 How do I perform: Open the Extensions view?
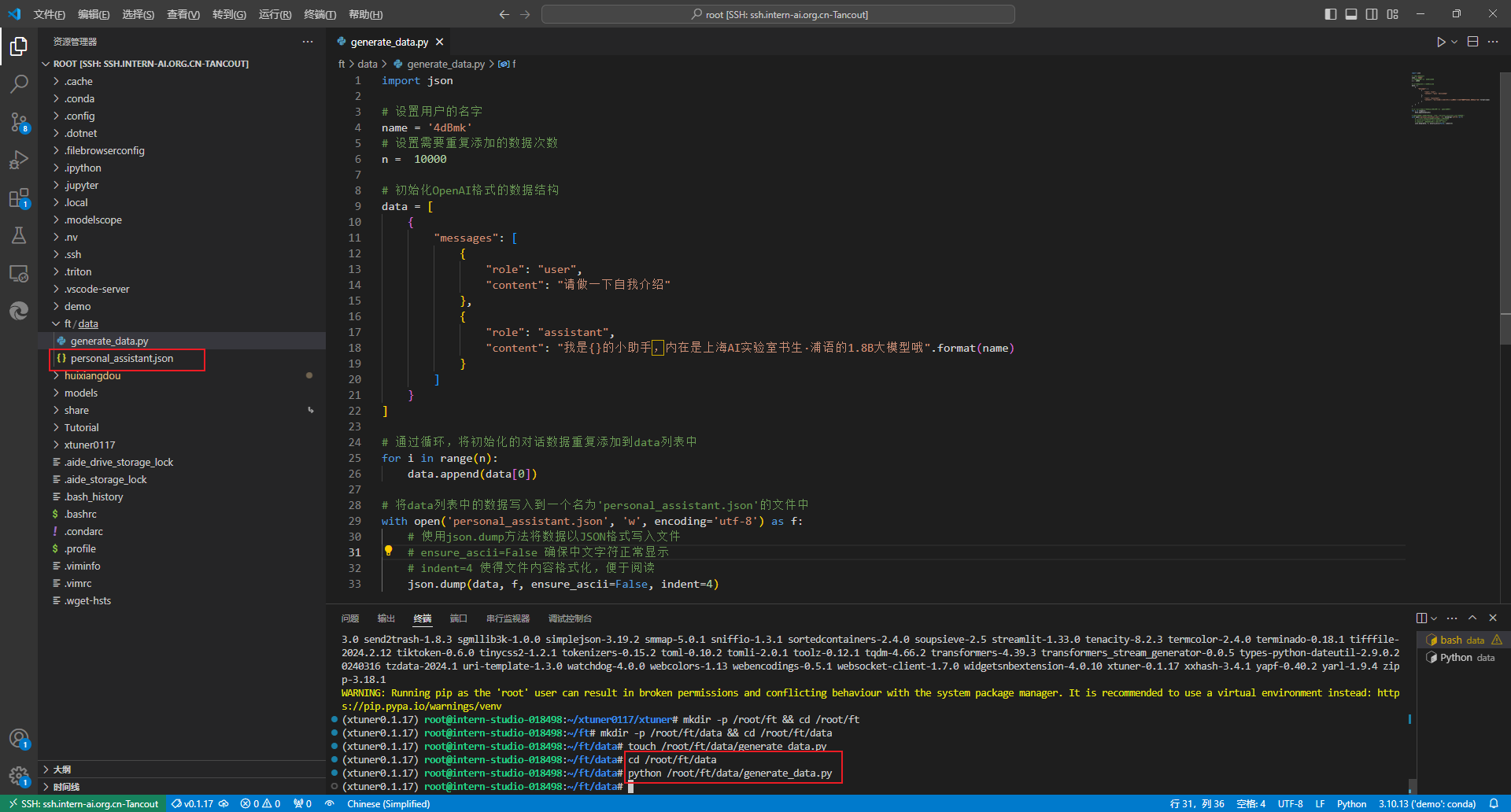[19, 197]
